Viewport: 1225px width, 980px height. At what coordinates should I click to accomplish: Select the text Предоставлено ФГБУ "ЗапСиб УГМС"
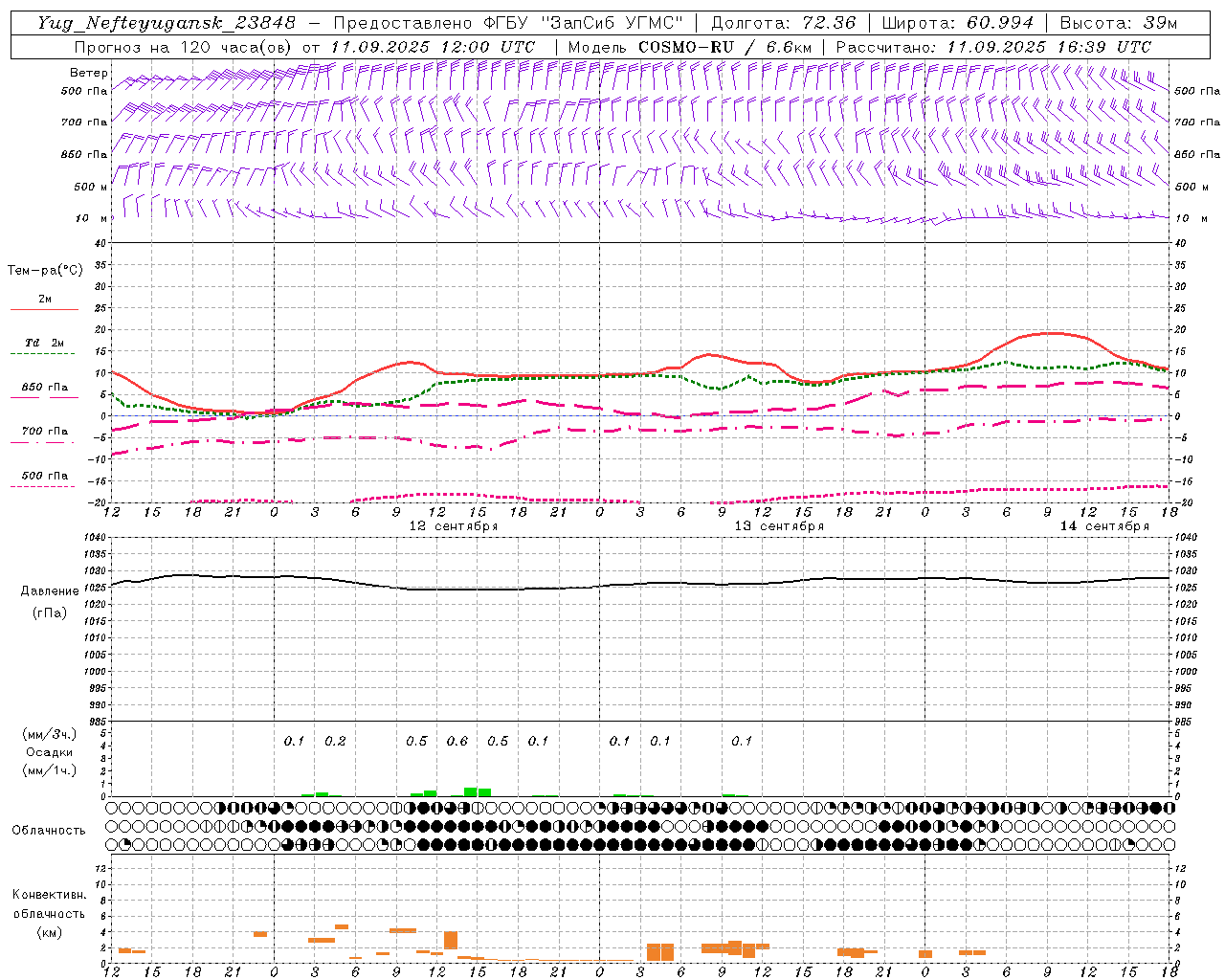pyautogui.click(x=508, y=23)
